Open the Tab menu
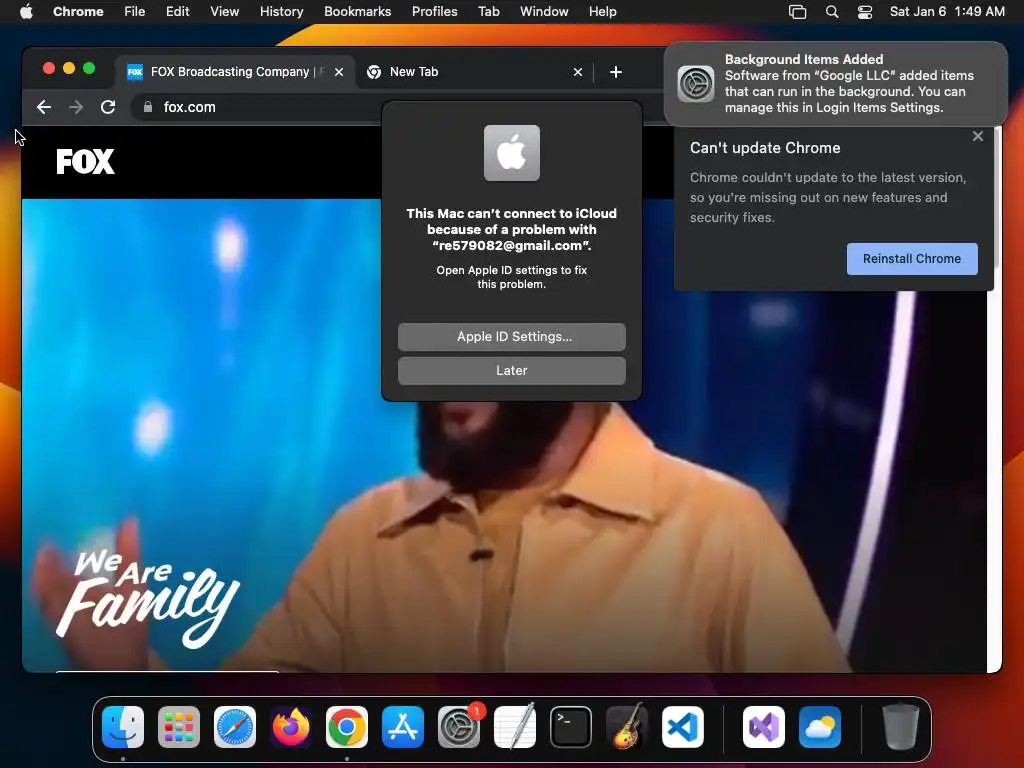 [x=488, y=11]
